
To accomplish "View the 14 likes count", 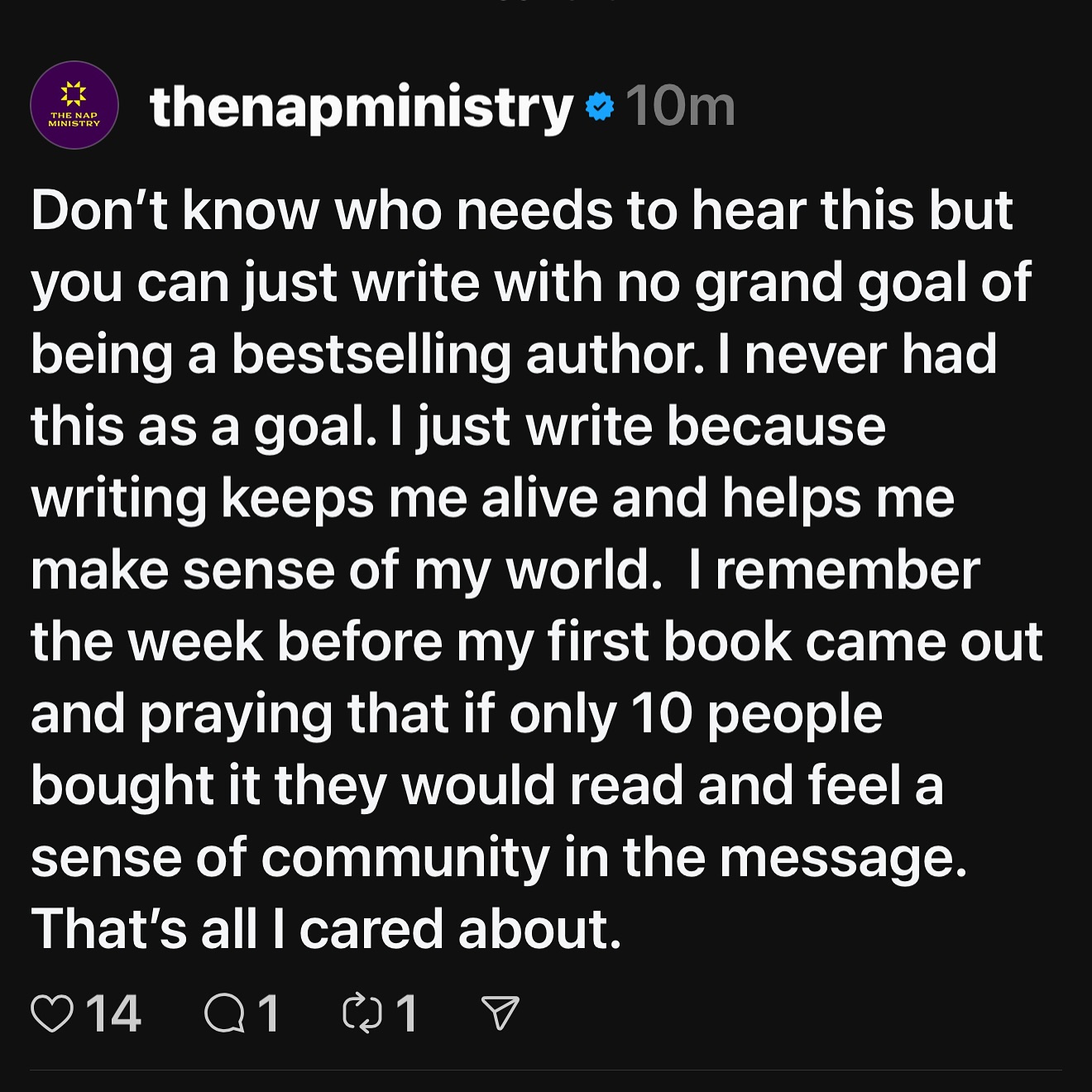I will (x=113, y=1013).
